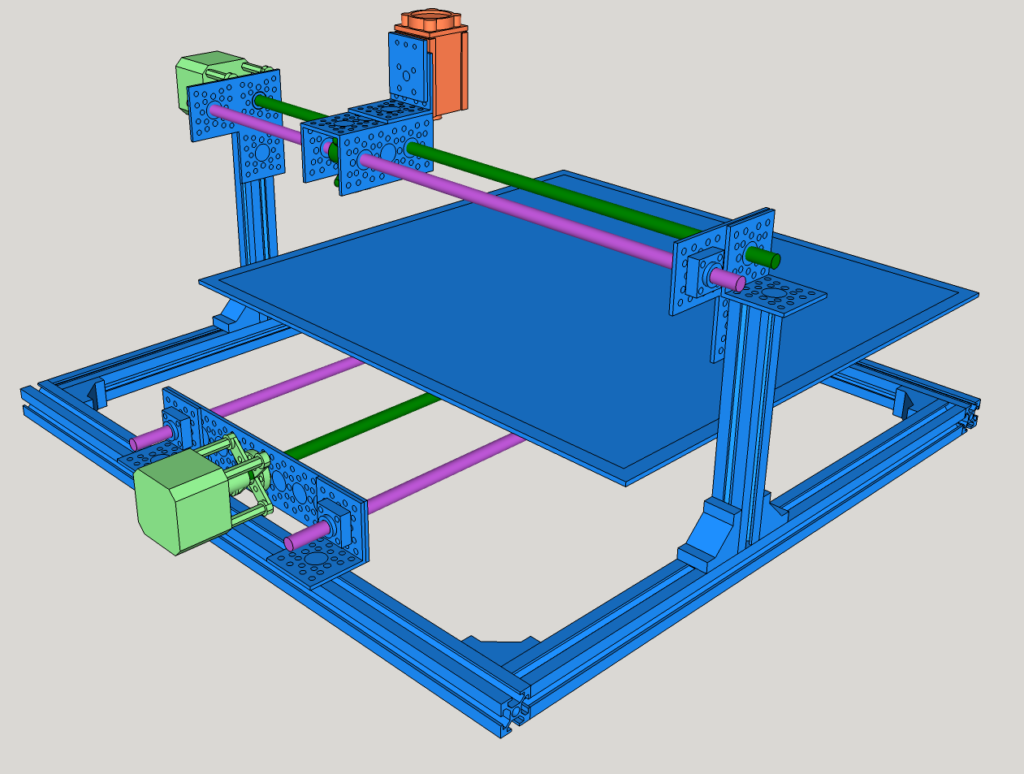Image resolution: width=1024 pixels, height=774 pixels.
Task: Click the left vertical extrusion post
Action: click(257, 216)
